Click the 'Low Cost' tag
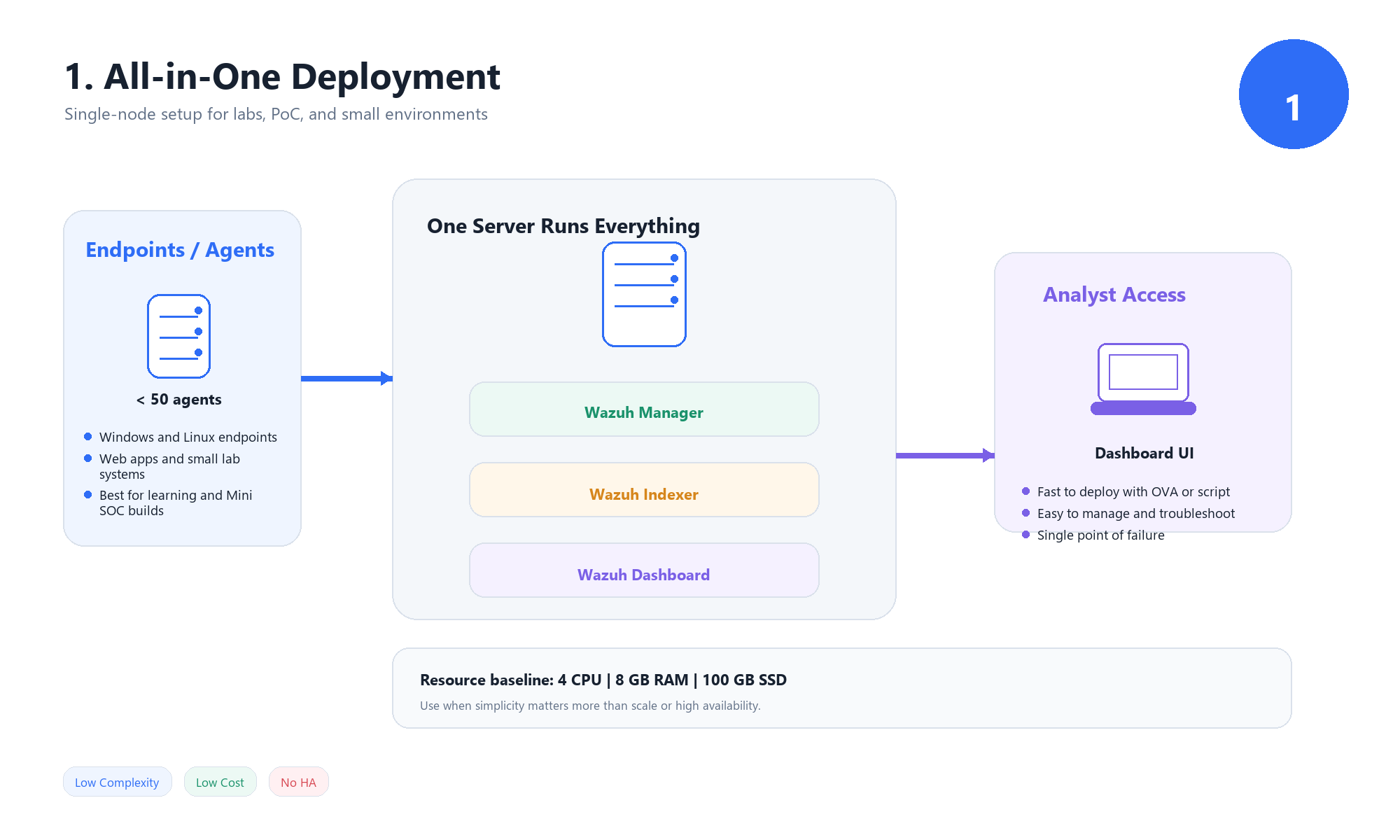1400x840 pixels. (220, 782)
